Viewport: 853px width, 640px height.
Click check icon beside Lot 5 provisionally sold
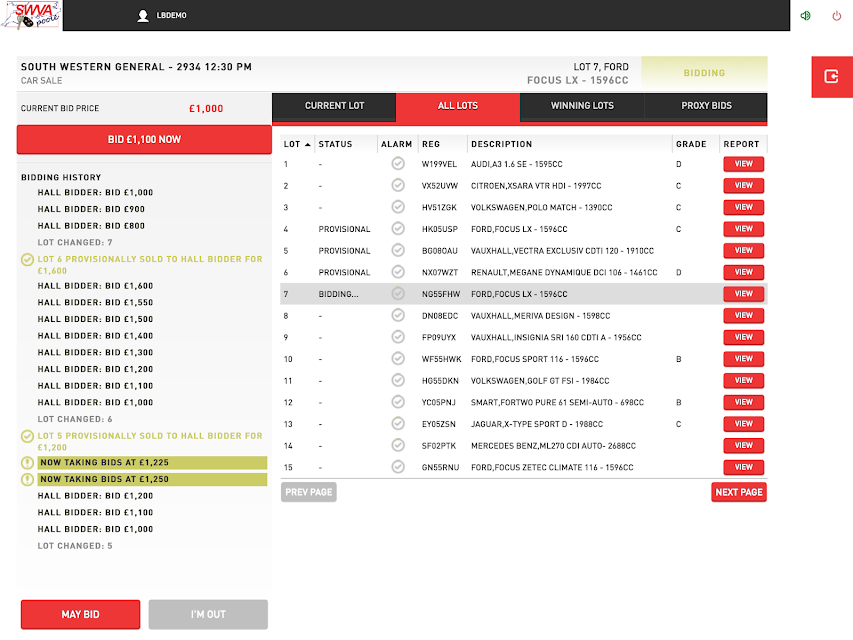27,436
